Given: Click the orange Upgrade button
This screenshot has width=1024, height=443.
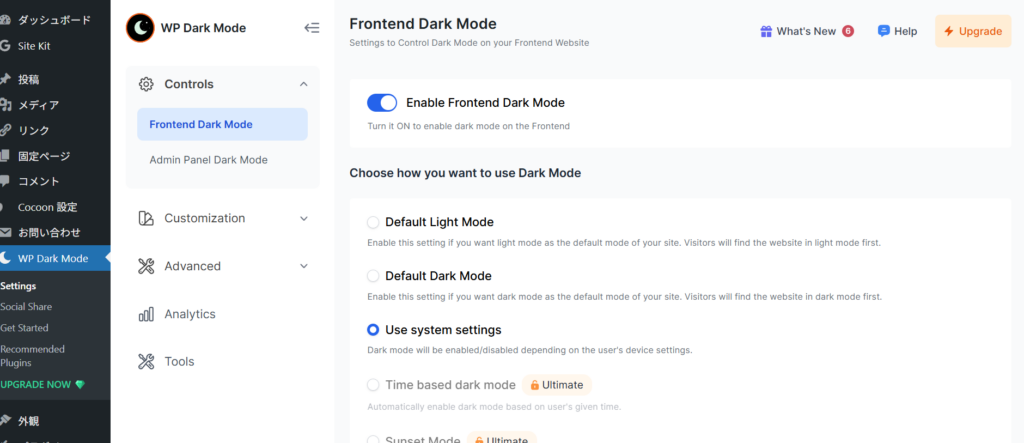Looking at the screenshot, I should point(973,31).
